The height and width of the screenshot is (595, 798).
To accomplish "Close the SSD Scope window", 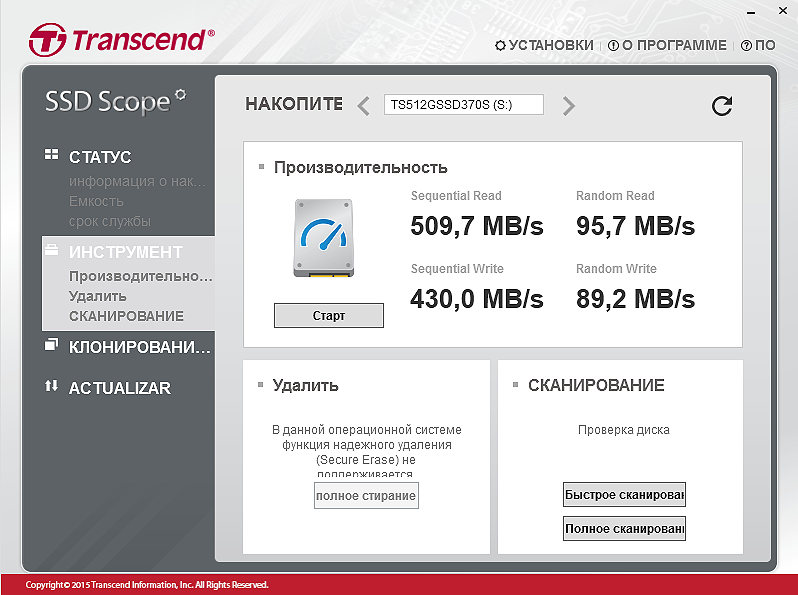I will [783, 11].
